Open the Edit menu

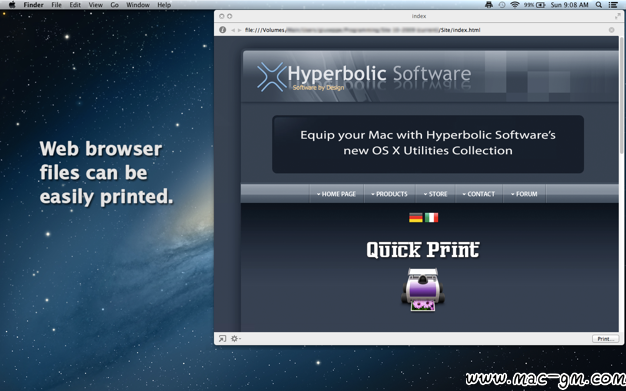(75, 5)
